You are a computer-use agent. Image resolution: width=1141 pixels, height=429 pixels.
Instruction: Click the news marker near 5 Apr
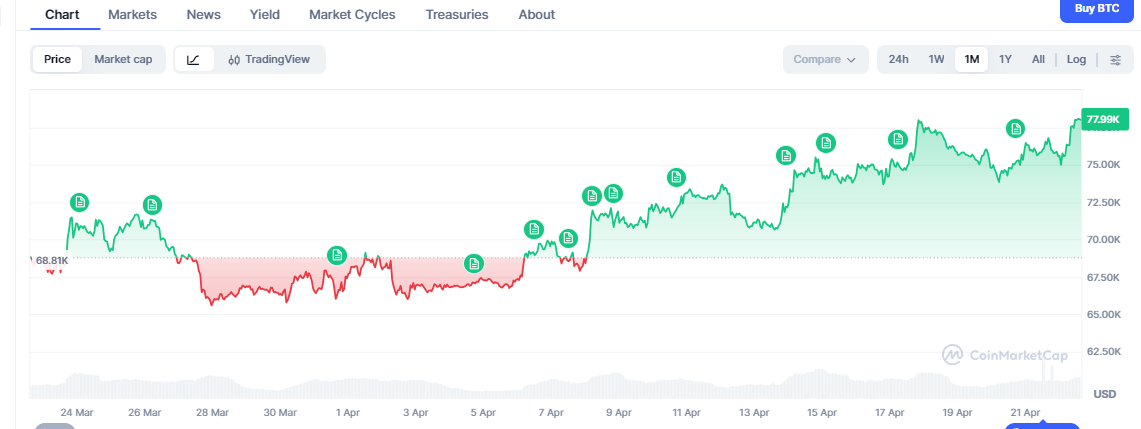coord(474,264)
